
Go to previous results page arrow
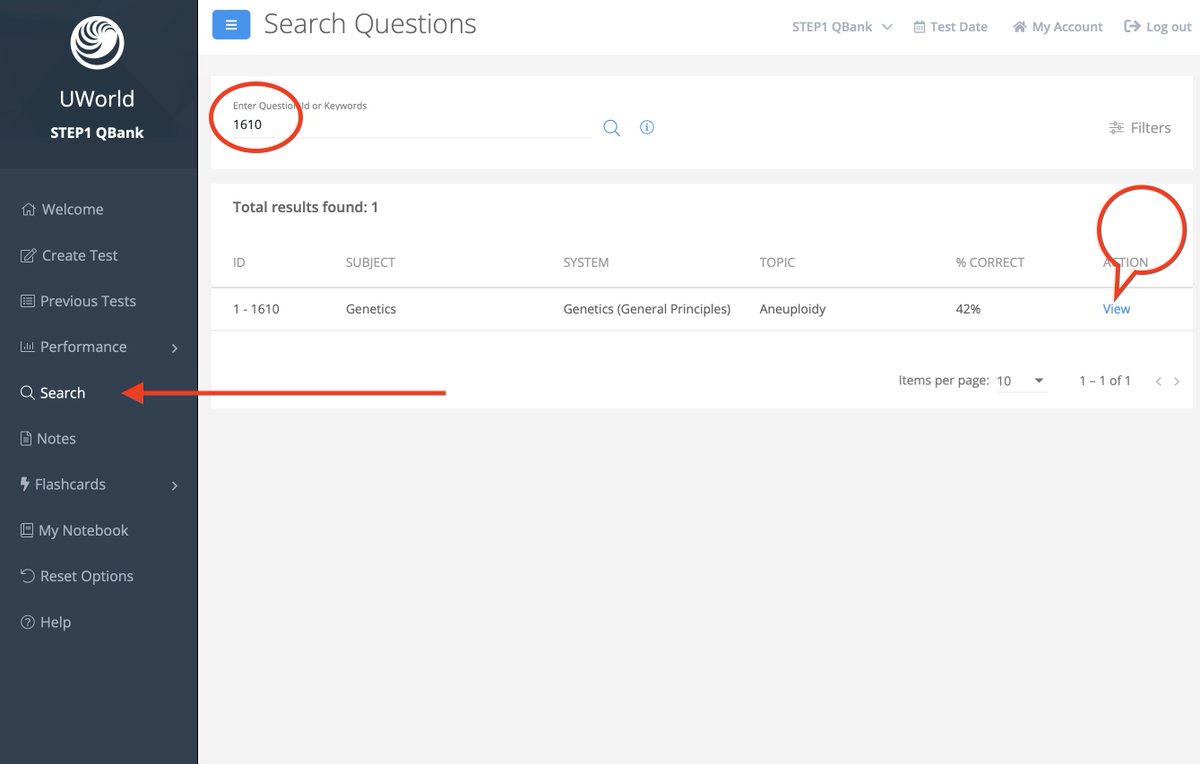point(1158,381)
